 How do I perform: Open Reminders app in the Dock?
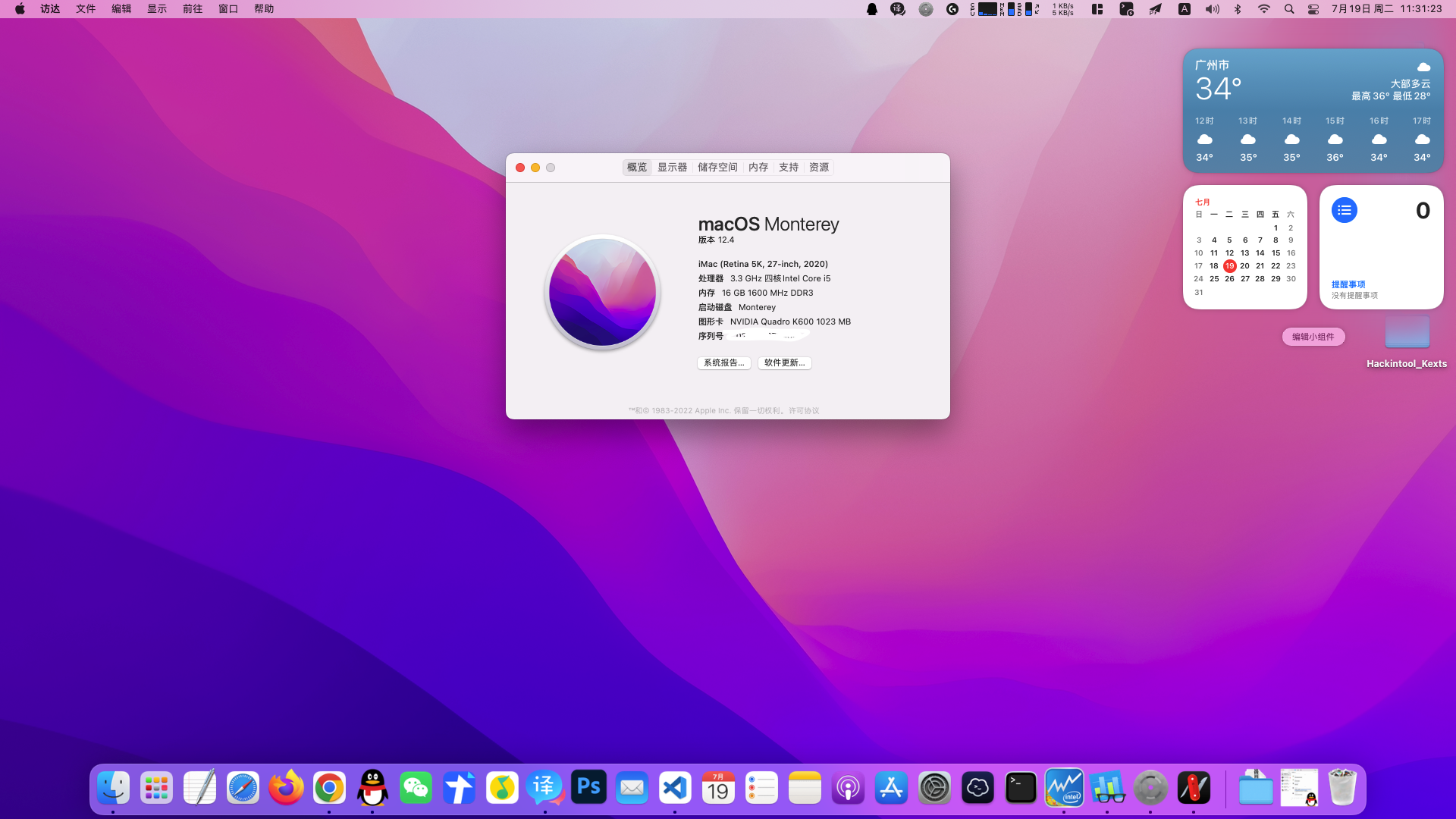coord(761,788)
